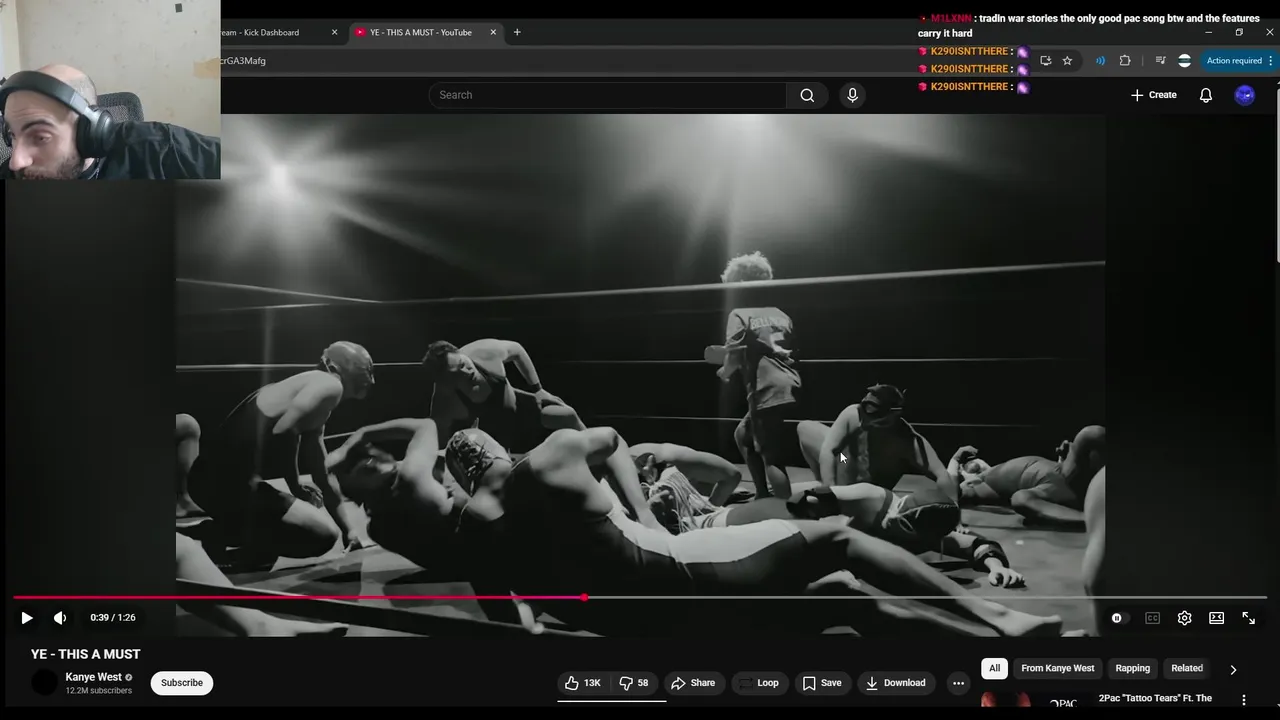This screenshot has height=720, width=1280.
Task: Bookmark this page with the star icon
Action: pos(1067,61)
